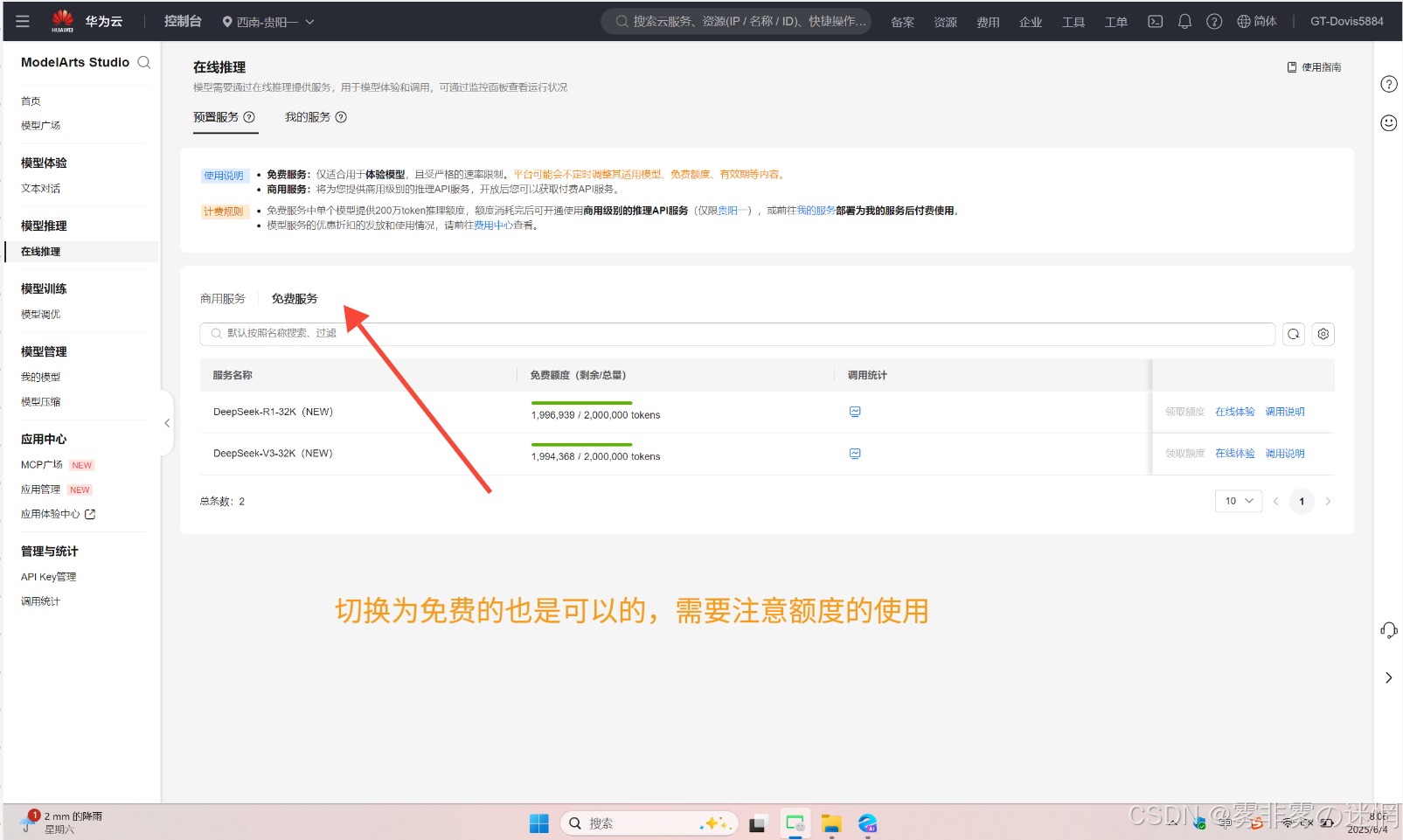The height and width of the screenshot is (840, 1403).
Task: Click 领取额度 for DeepSeek-R1-32K
Action: [x=1184, y=412]
